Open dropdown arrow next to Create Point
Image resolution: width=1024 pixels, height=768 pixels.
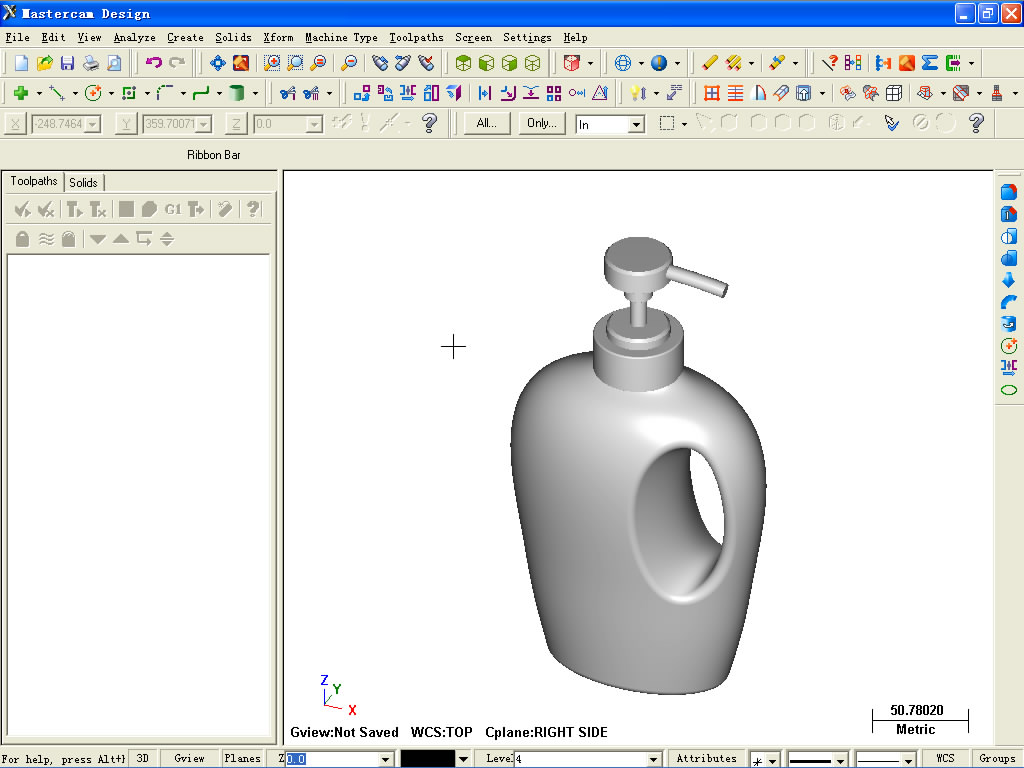point(39,94)
